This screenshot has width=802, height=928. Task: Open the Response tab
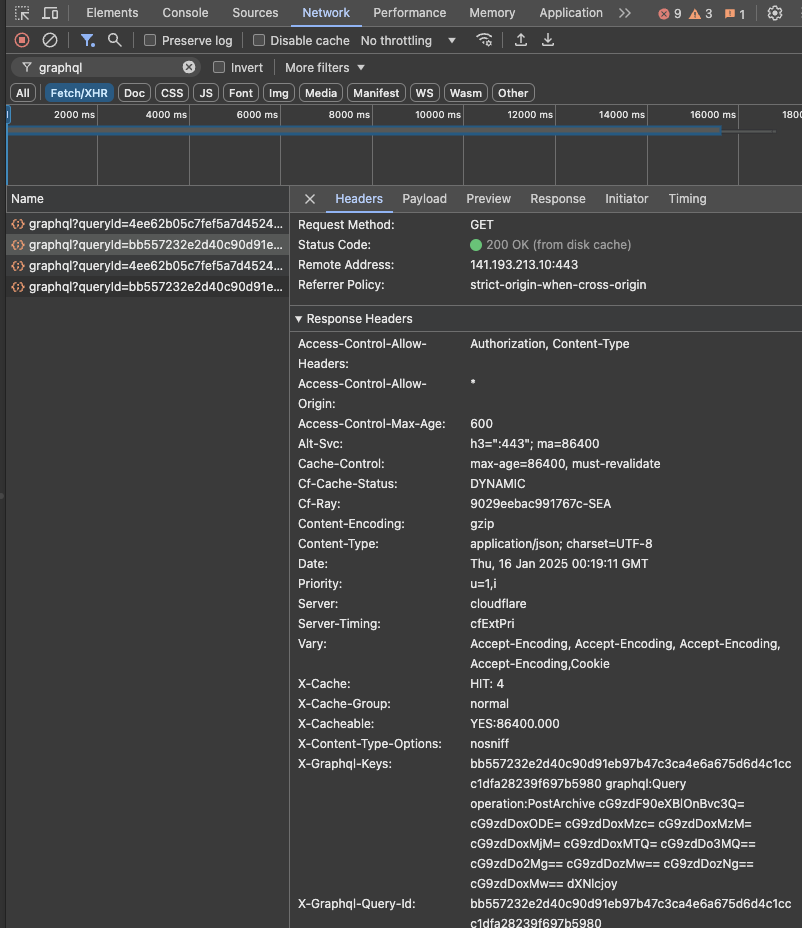[x=558, y=199]
